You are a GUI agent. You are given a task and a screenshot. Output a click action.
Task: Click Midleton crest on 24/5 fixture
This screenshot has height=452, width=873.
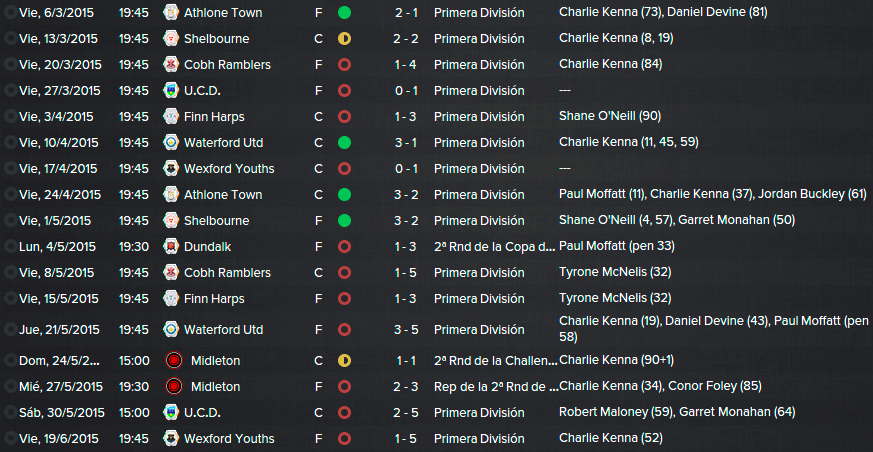tap(174, 360)
